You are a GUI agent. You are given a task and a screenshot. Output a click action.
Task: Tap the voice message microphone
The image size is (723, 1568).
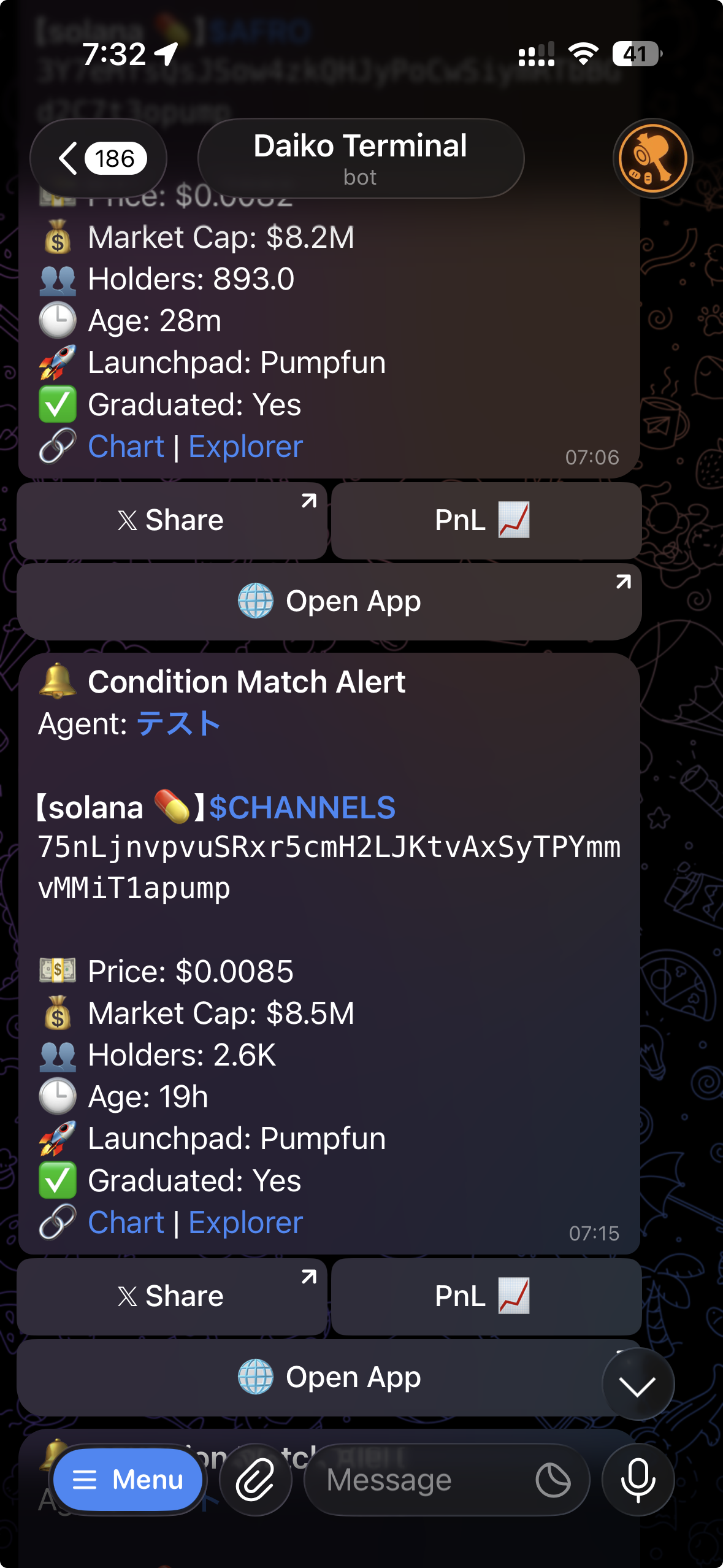(x=638, y=1480)
